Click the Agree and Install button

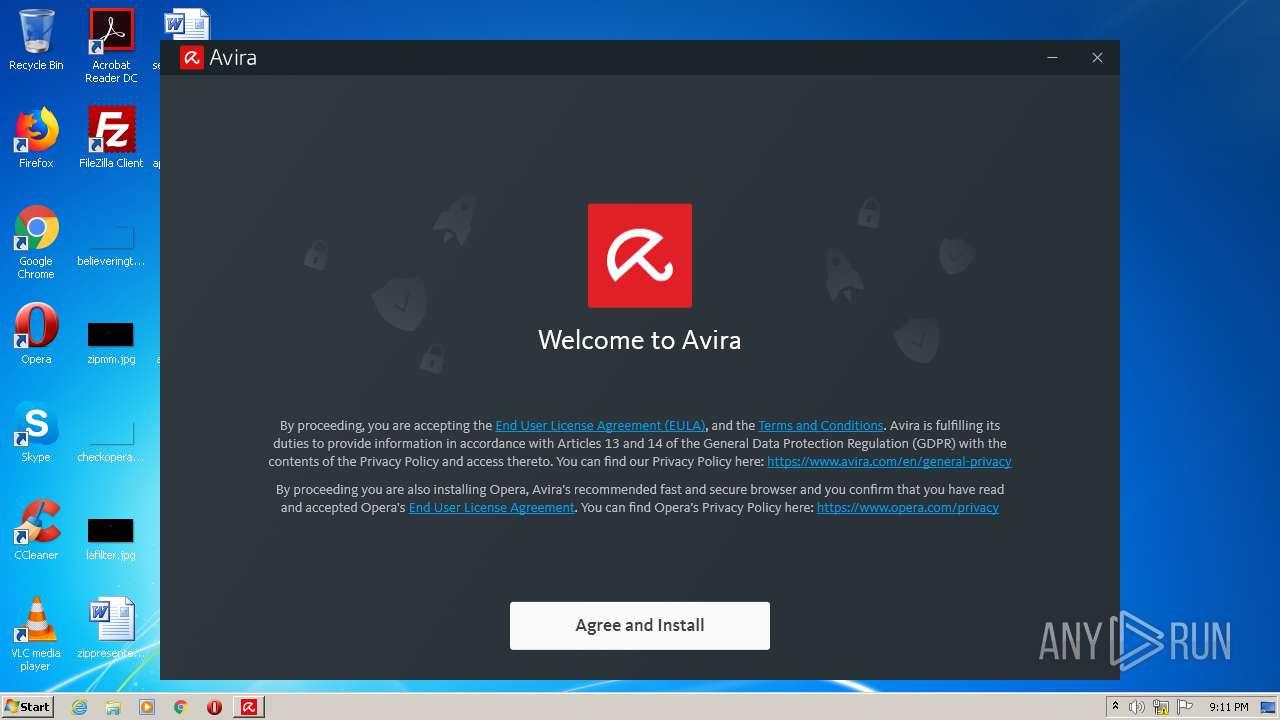point(640,625)
